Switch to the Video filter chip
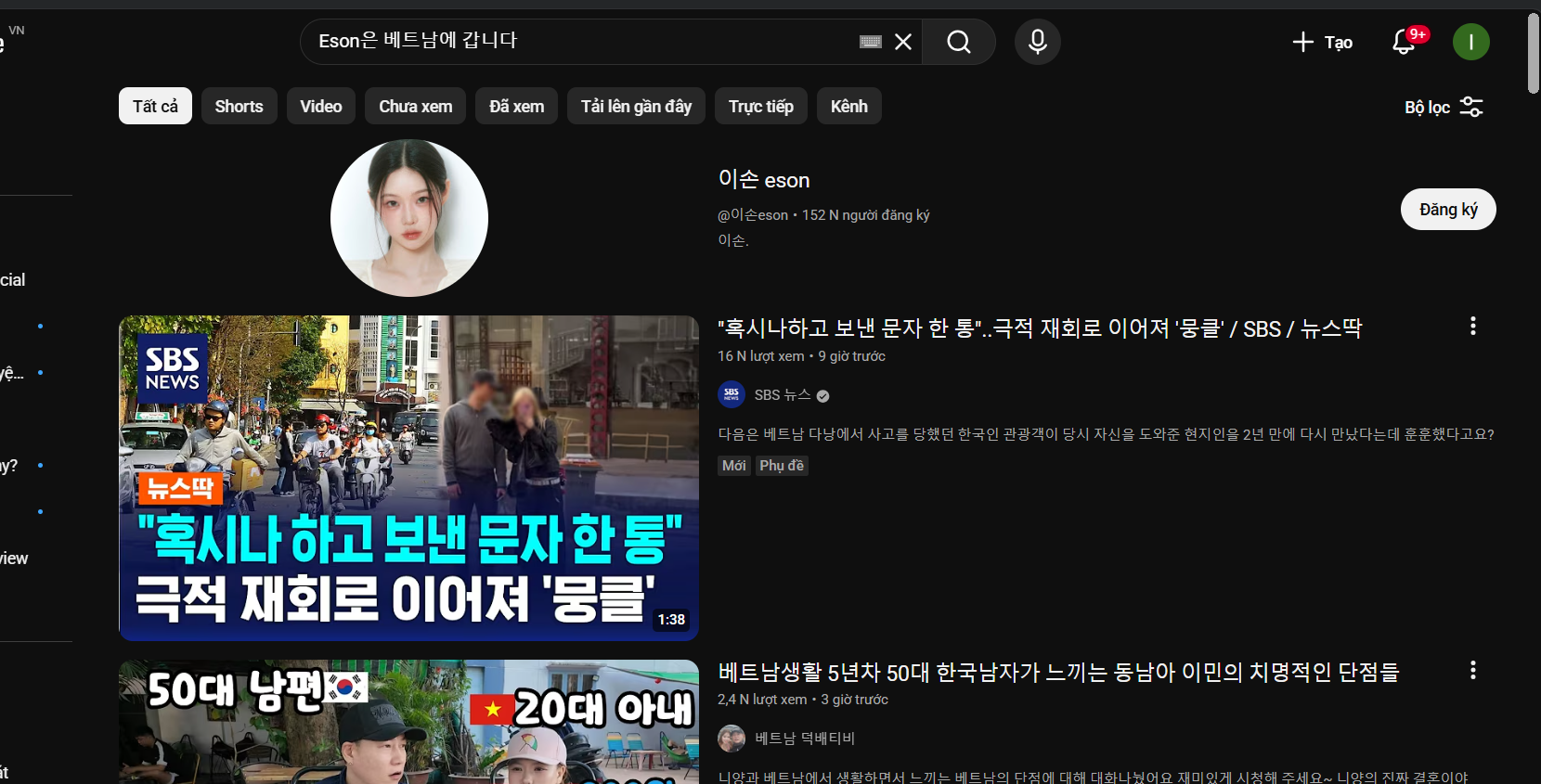The image size is (1541, 784). (321, 106)
